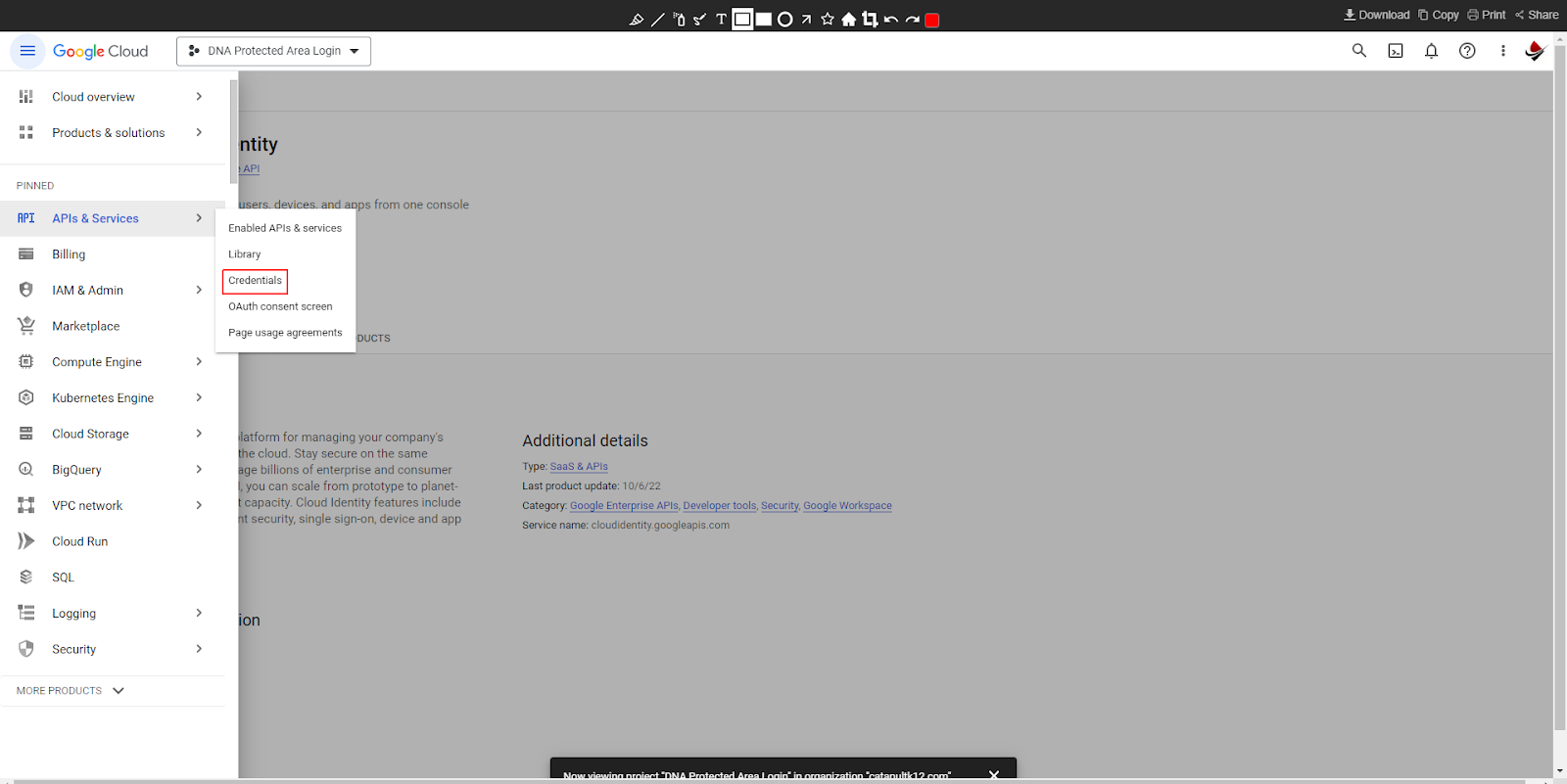Click the home icon in annotation toolbar
The width and height of the screenshot is (1567, 784).
tap(848, 20)
